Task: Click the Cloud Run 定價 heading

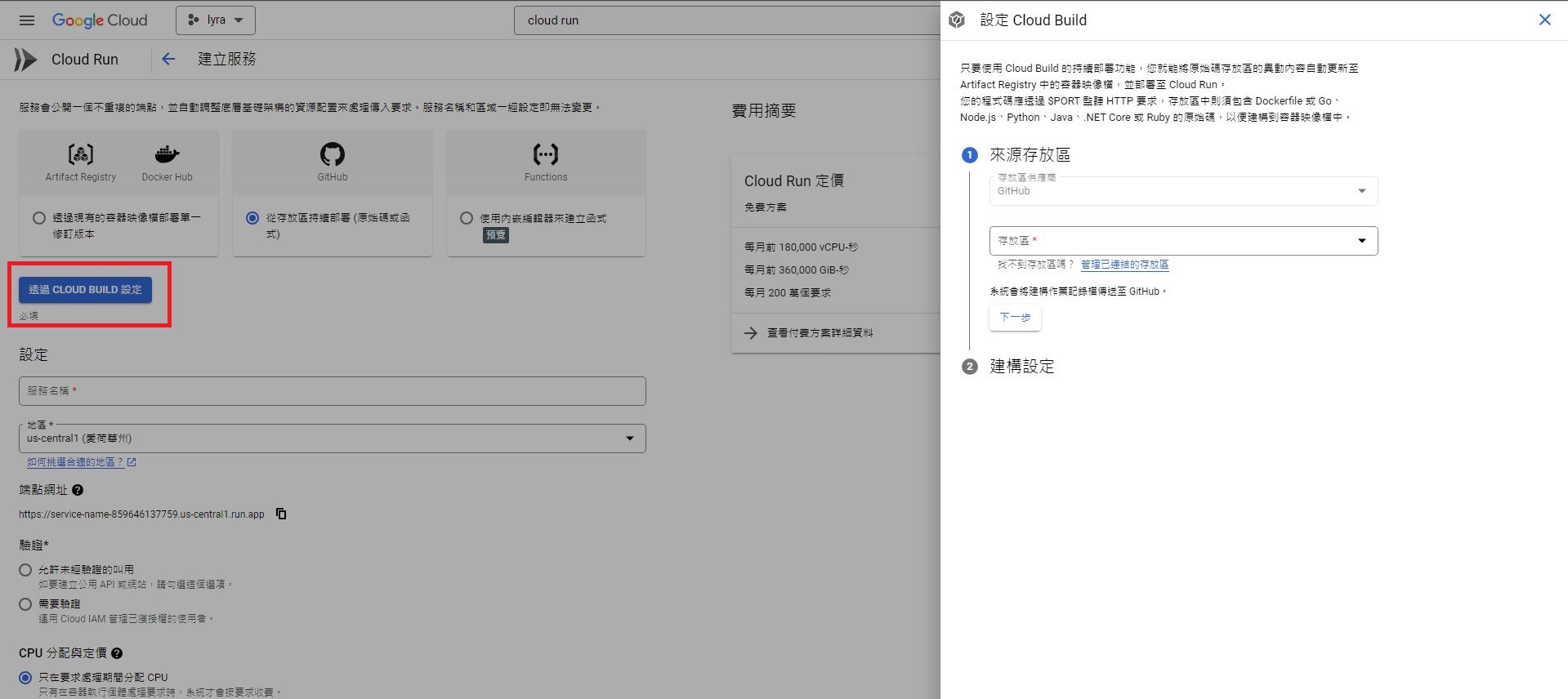Action: [x=793, y=181]
